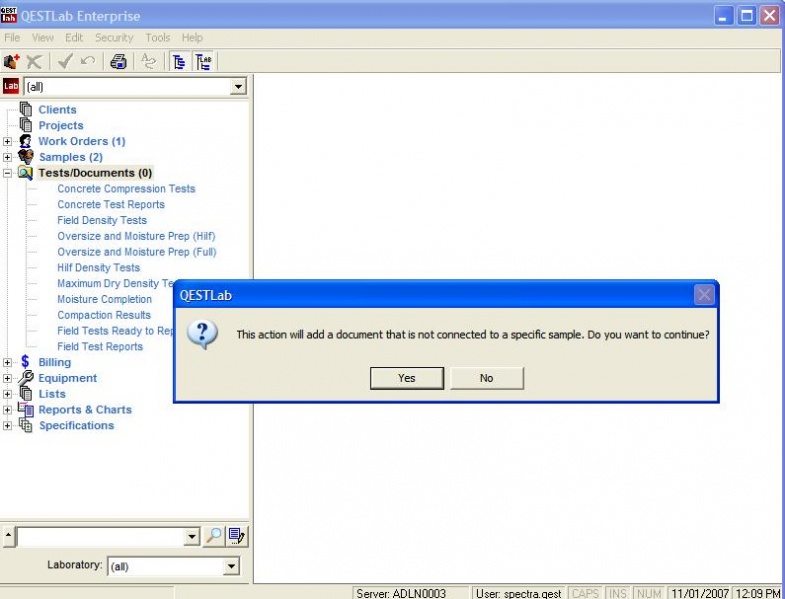Image resolution: width=785 pixels, height=599 pixels.
Task: Click the tree view toolbar icon
Action: tap(180, 61)
